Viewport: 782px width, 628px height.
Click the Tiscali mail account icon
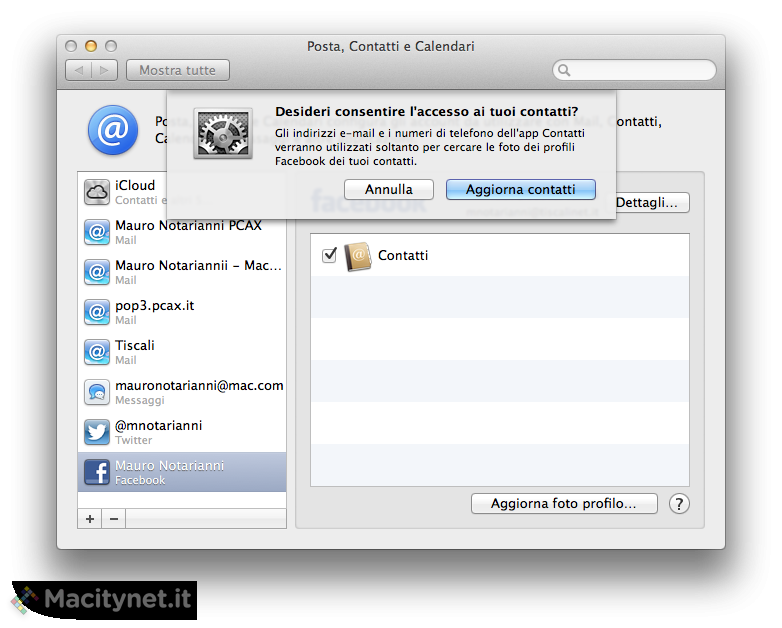(97, 352)
